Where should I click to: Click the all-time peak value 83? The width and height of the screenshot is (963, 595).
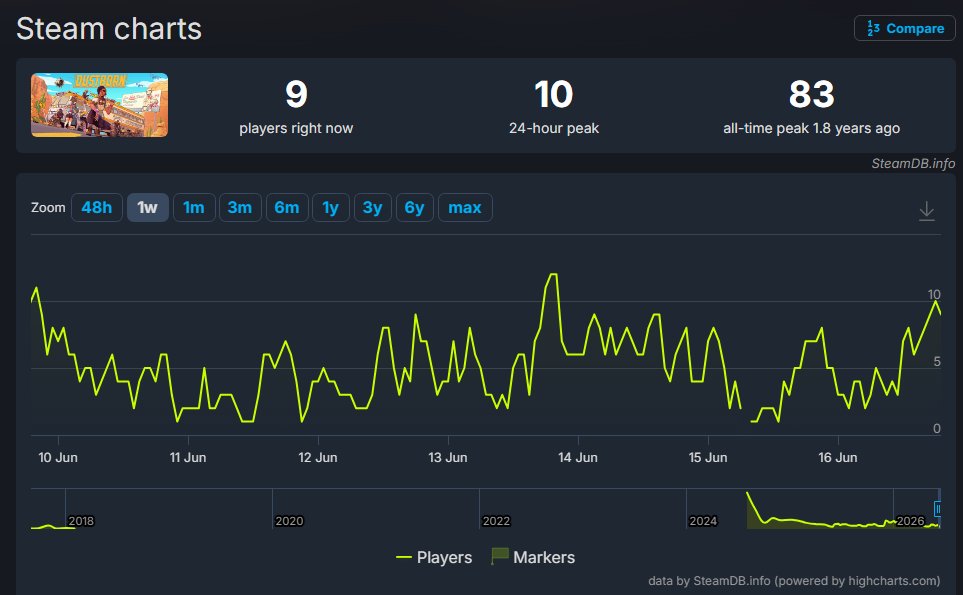coord(811,94)
